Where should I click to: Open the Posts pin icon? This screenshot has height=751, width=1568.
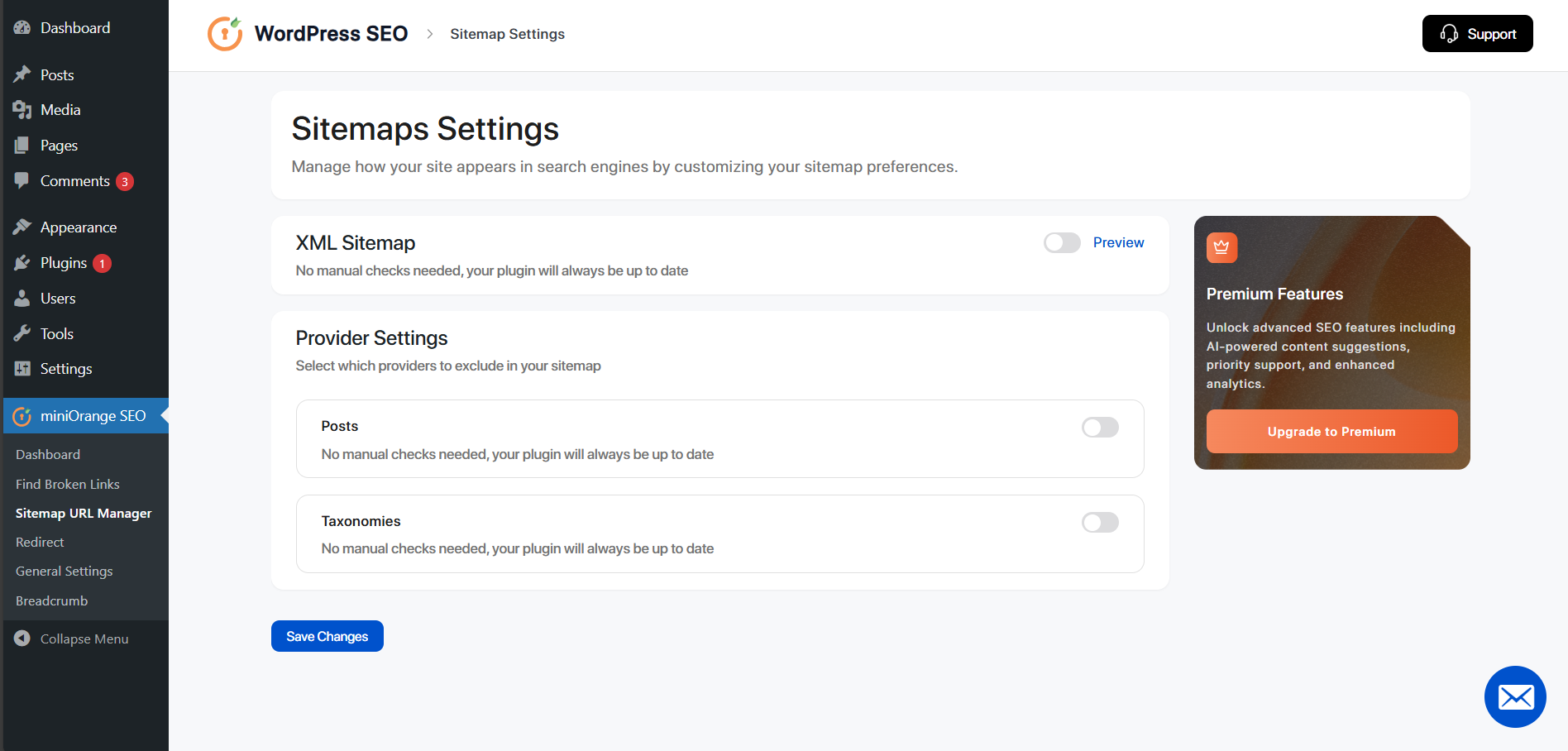[22, 74]
